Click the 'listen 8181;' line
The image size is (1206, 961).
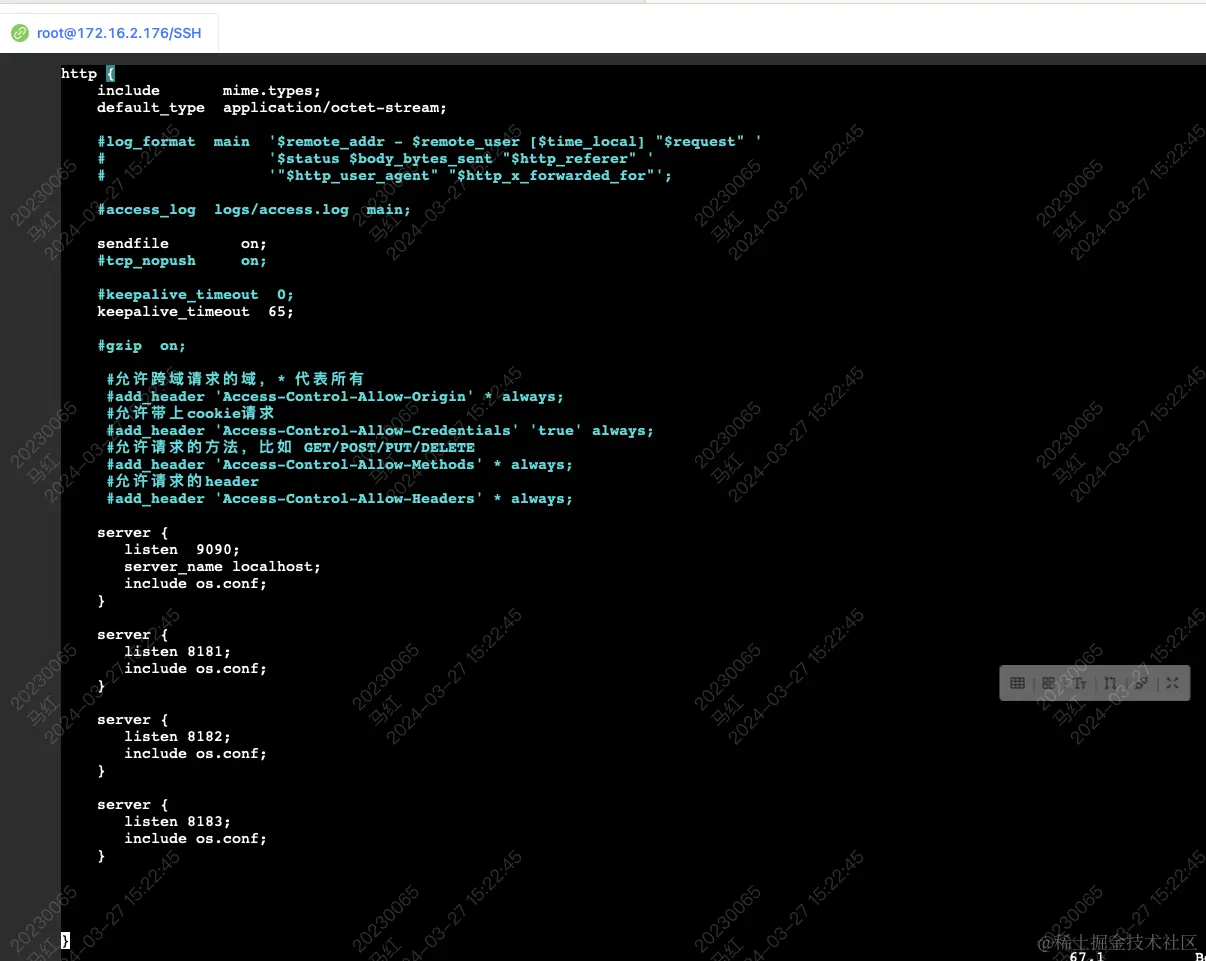coord(178,651)
